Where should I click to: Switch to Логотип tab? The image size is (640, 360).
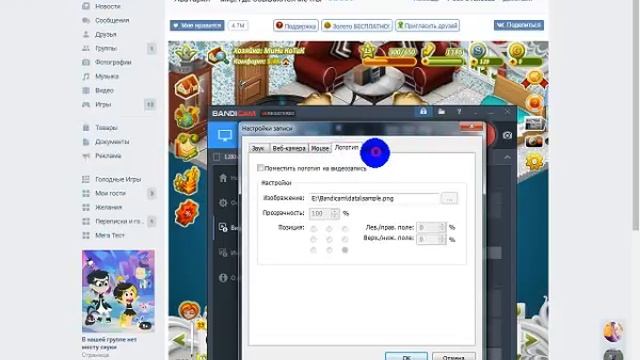coord(346,147)
